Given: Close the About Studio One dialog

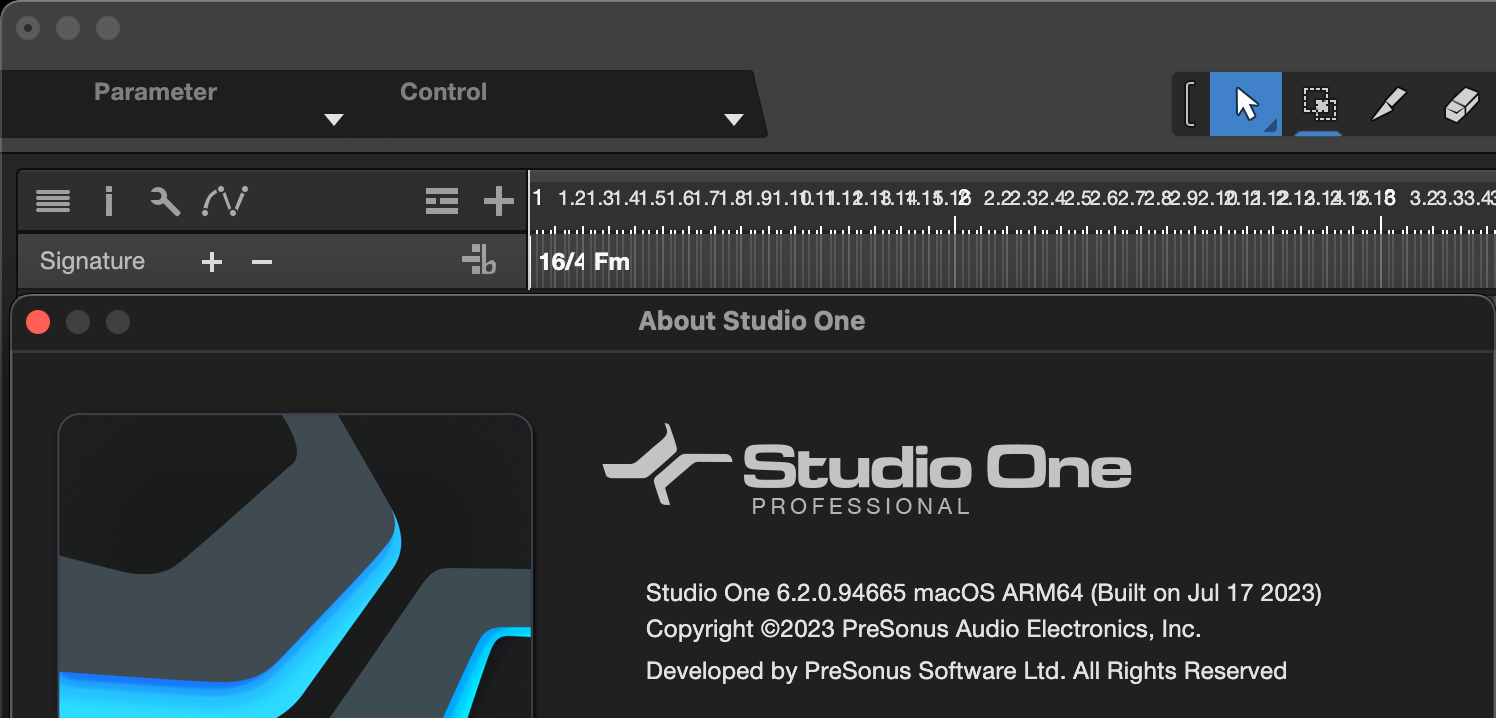Looking at the screenshot, I should point(38,322).
